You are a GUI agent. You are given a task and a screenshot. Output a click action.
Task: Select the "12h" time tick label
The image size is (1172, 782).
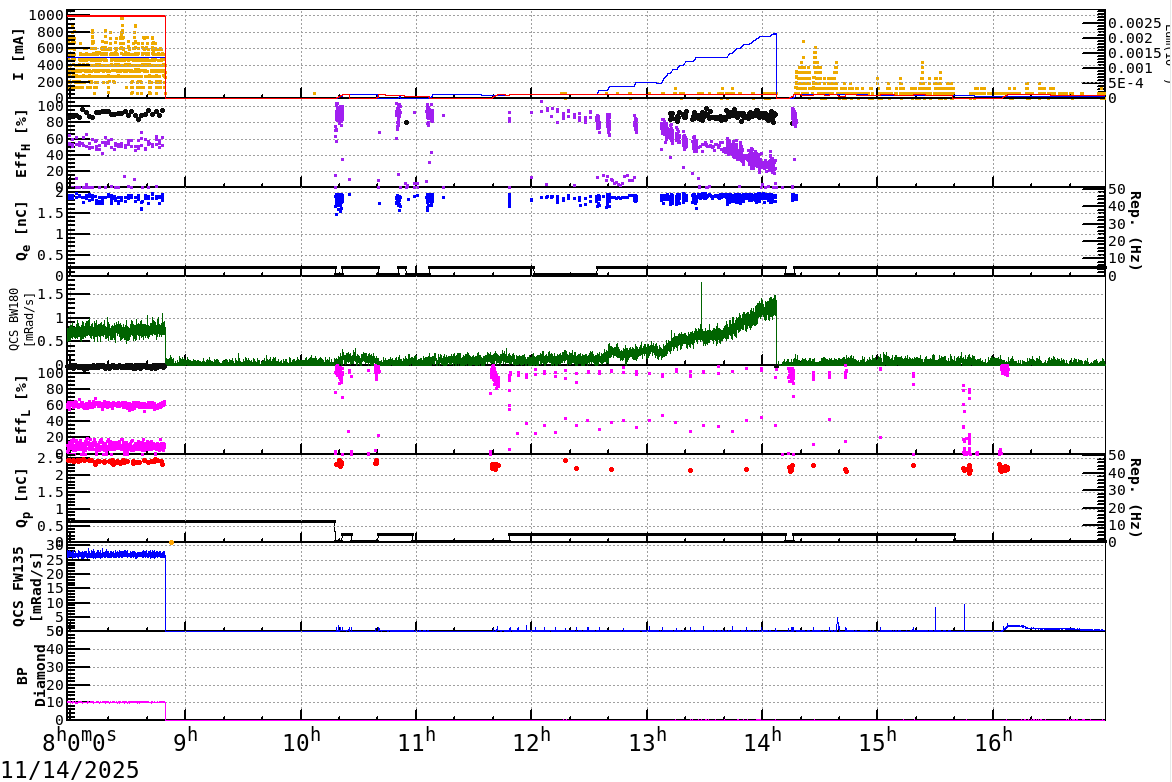532,739
